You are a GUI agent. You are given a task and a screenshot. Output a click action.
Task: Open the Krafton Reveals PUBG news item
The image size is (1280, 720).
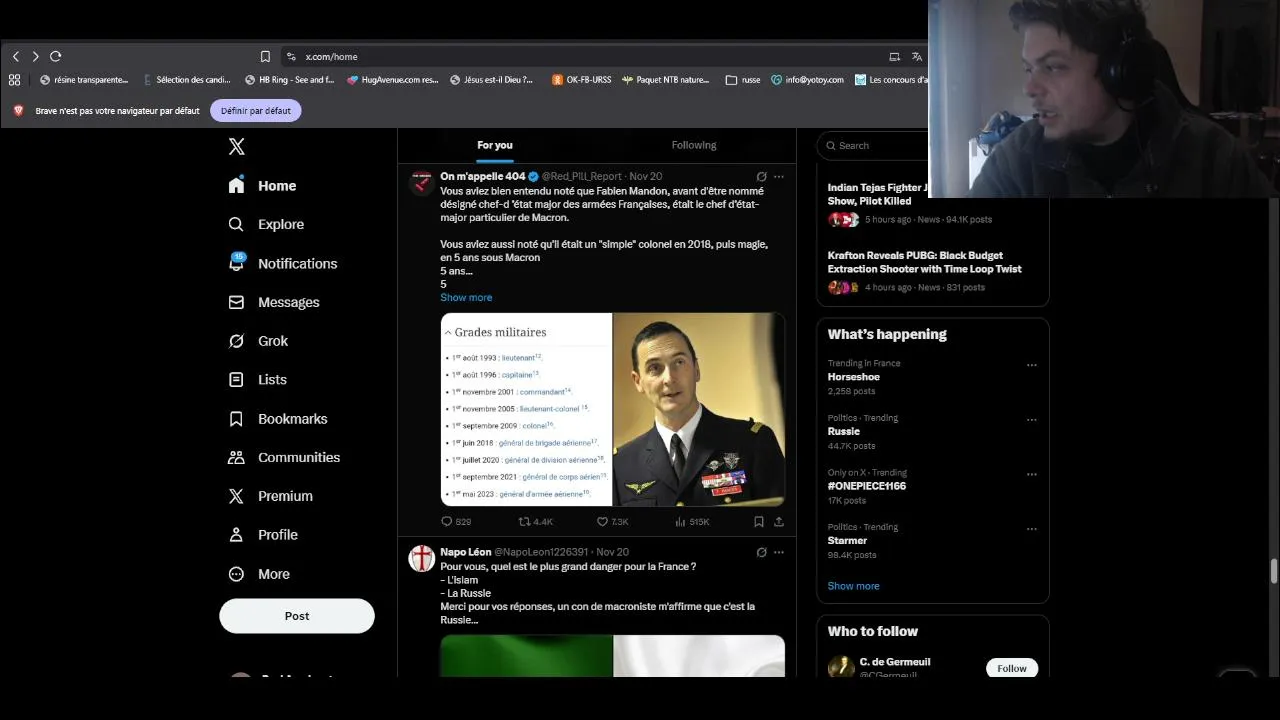click(933, 271)
